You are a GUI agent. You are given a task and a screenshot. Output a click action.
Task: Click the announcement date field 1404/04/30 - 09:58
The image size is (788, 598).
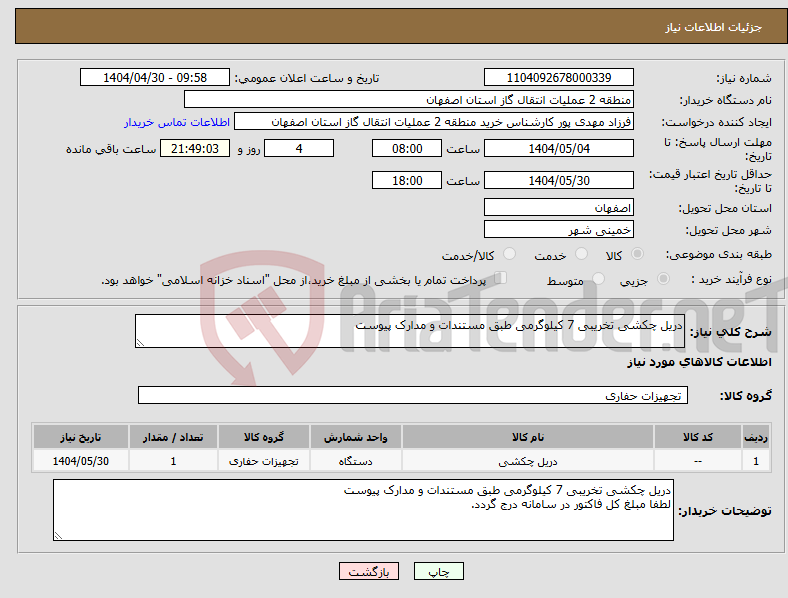[x=155, y=77]
